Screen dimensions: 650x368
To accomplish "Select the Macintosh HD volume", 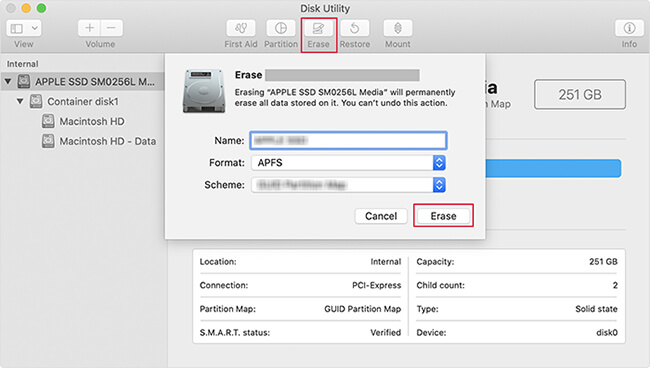I will 92,121.
